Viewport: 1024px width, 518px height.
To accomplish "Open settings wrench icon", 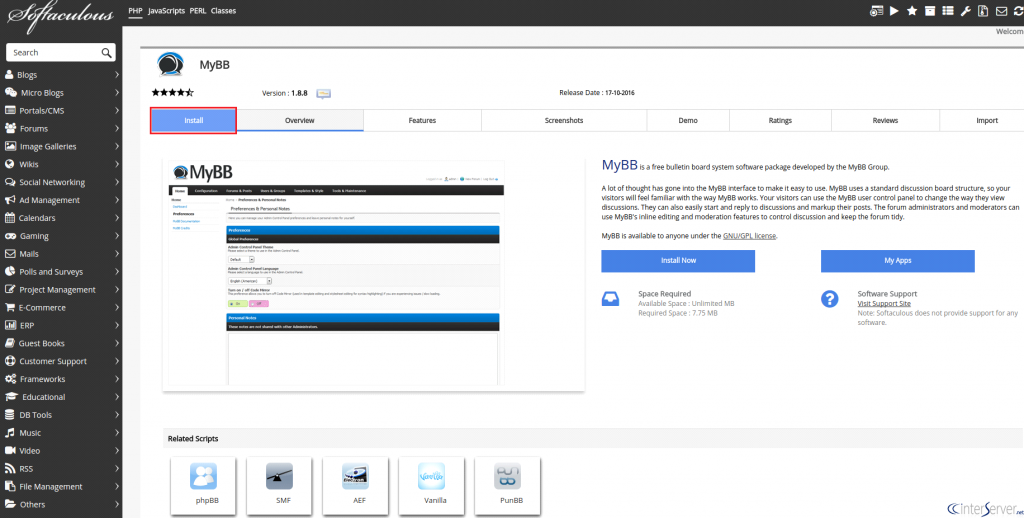I will click(x=965, y=11).
